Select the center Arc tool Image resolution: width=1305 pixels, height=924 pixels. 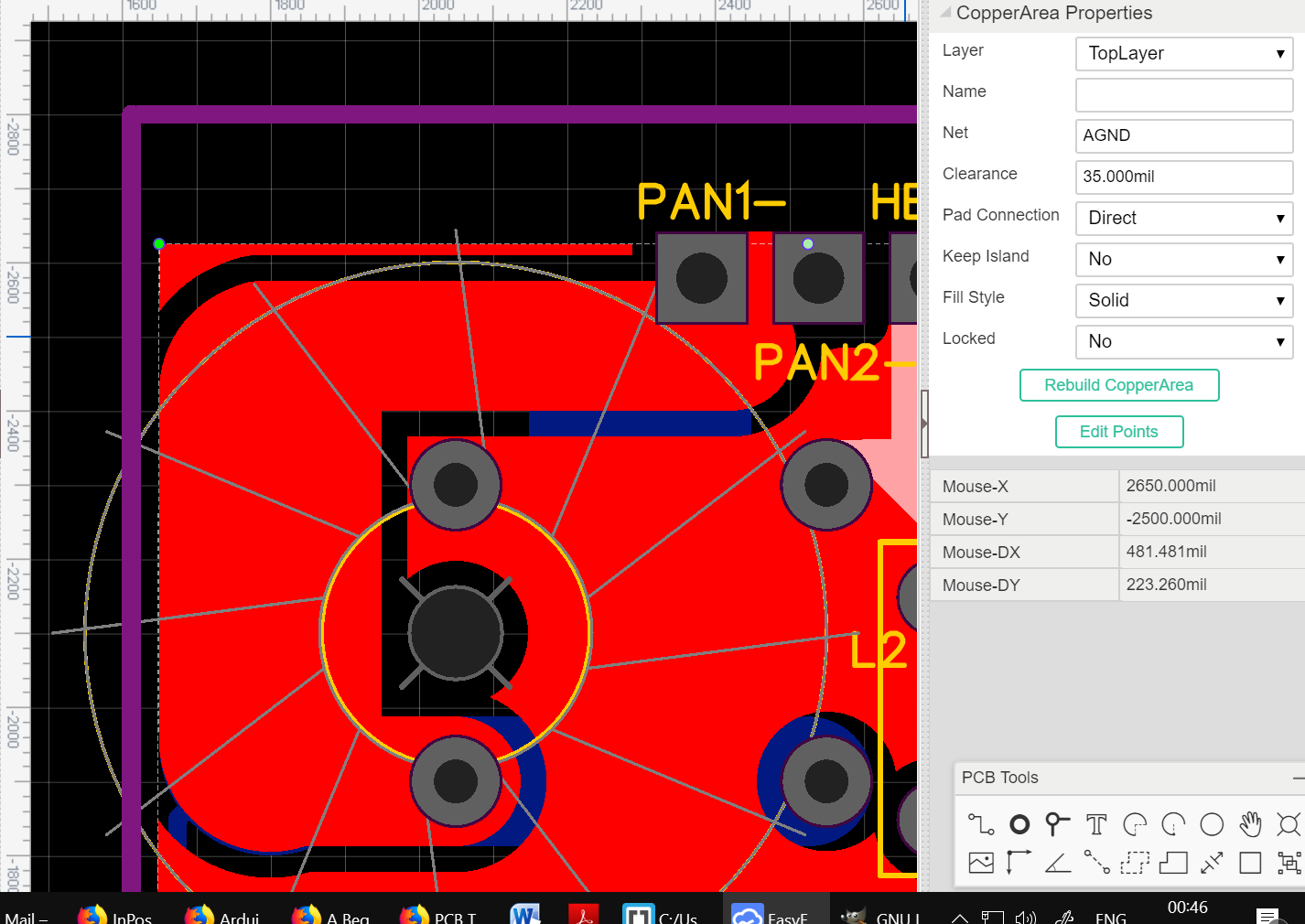(1173, 824)
